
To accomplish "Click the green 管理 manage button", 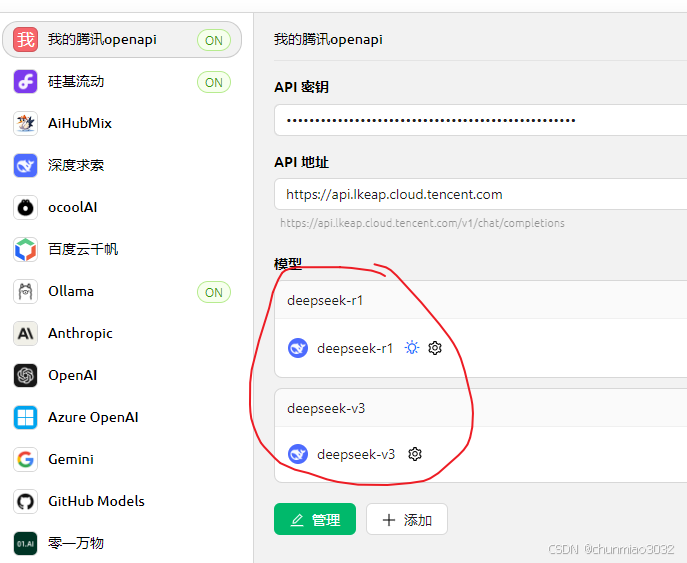I will [315, 519].
